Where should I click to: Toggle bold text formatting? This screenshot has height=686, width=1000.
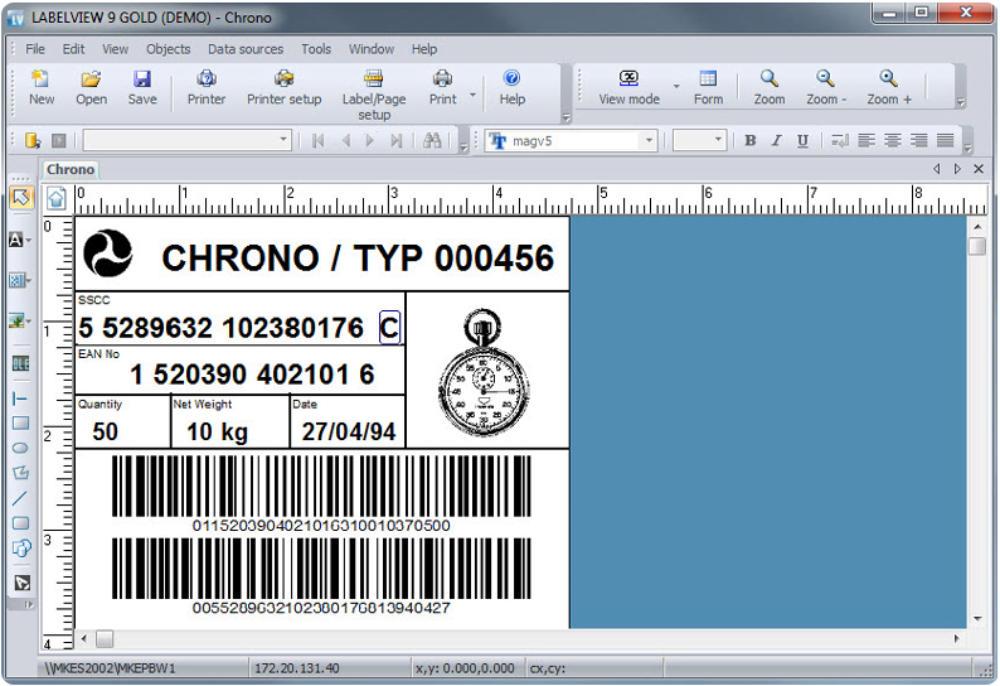750,141
